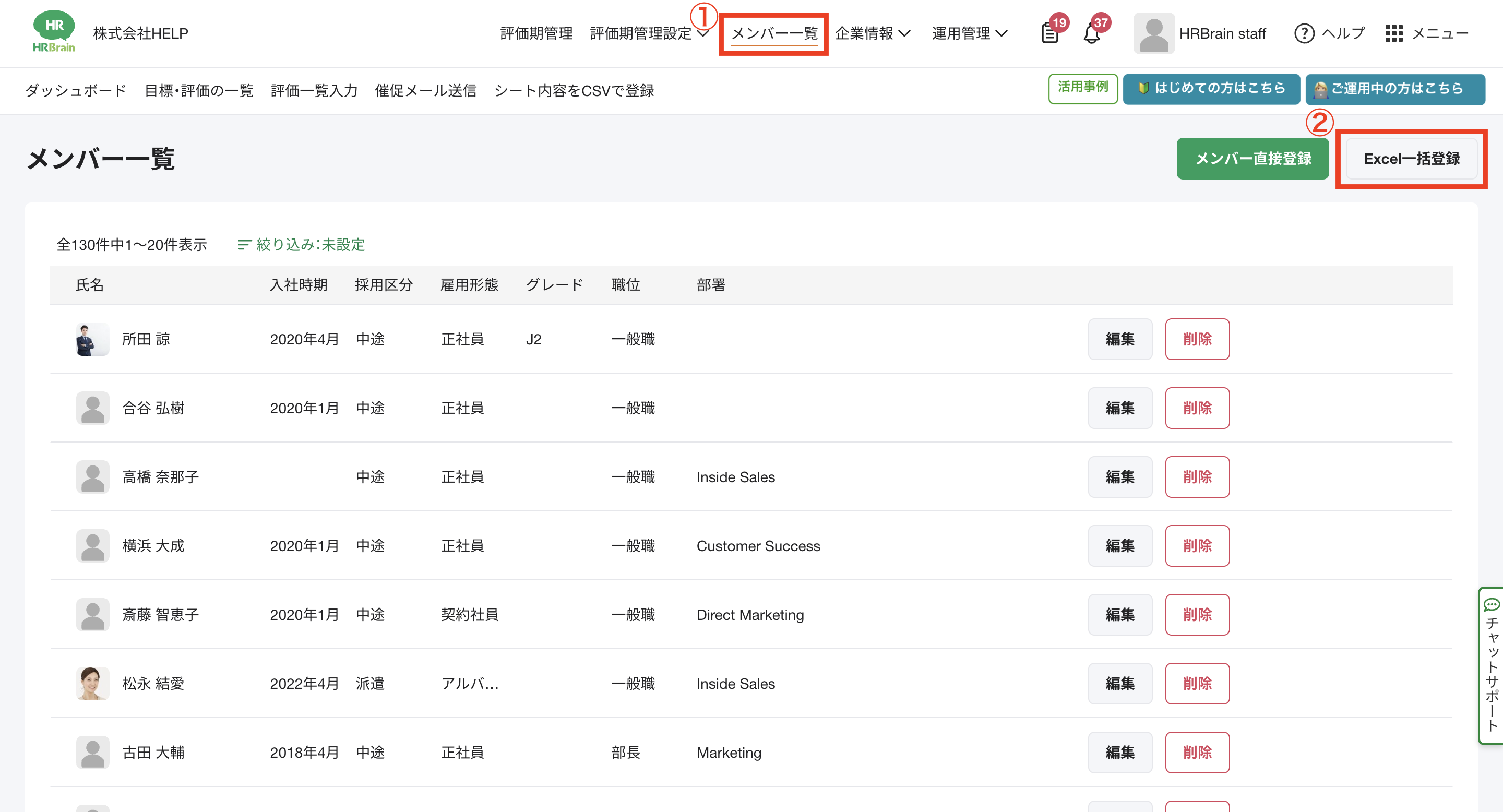Image resolution: width=1503 pixels, height=812 pixels.
Task: Click the メンバー直接登録 green button
Action: coord(1252,159)
